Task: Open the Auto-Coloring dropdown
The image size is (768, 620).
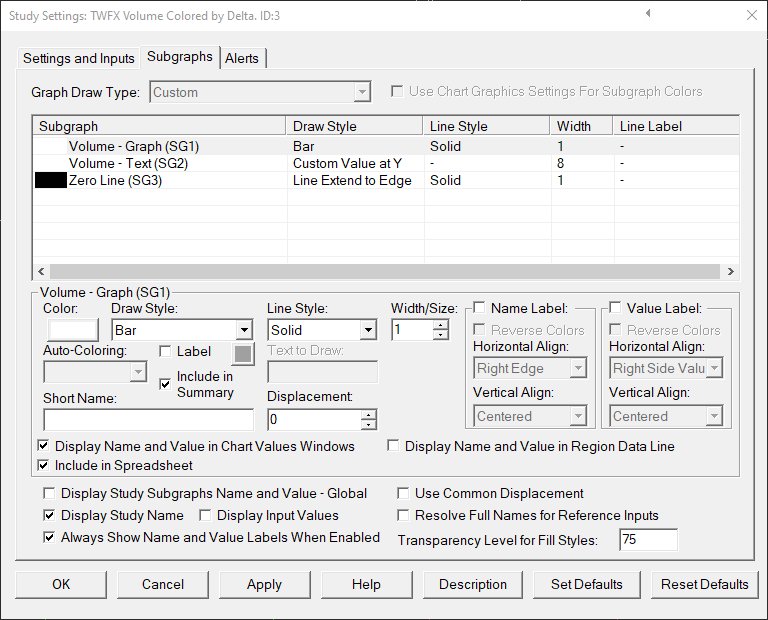Action: [138, 372]
